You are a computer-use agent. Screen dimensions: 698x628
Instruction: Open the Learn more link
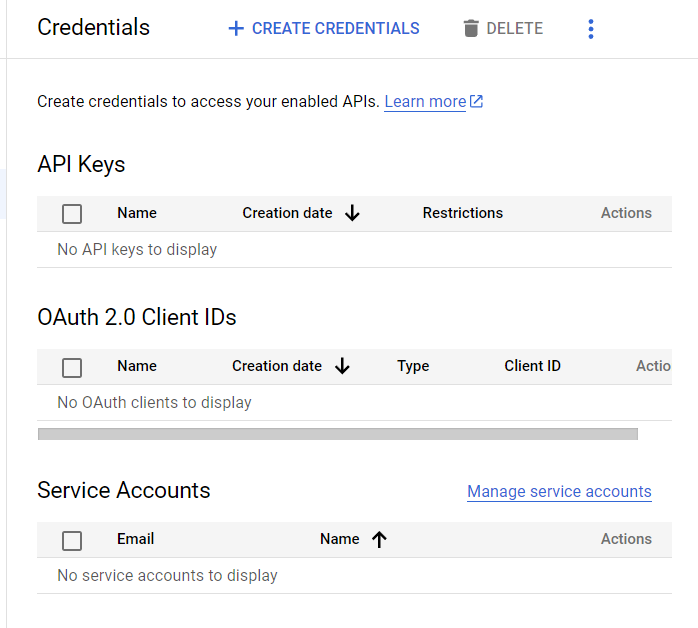425,101
